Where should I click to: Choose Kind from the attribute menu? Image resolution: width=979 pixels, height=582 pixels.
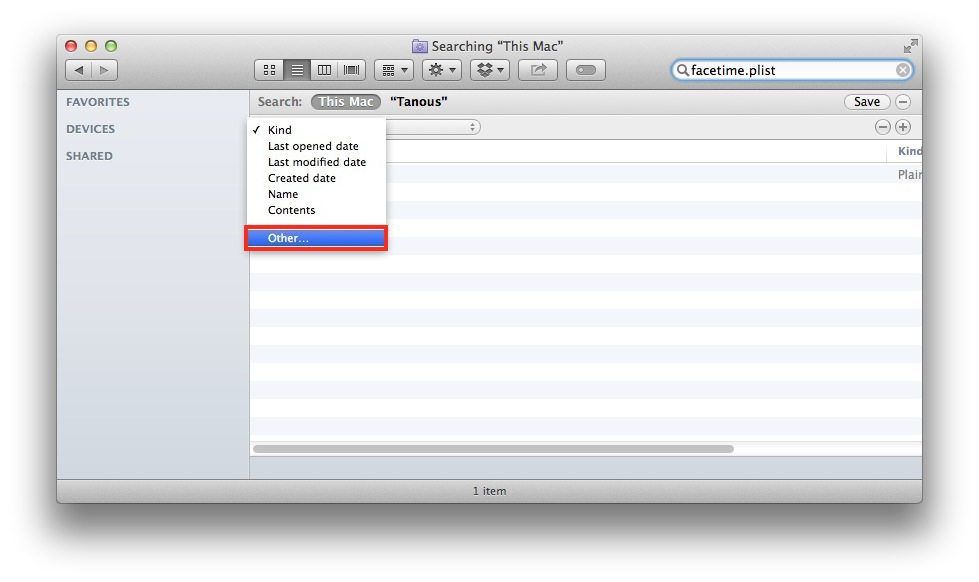click(x=316, y=130)
